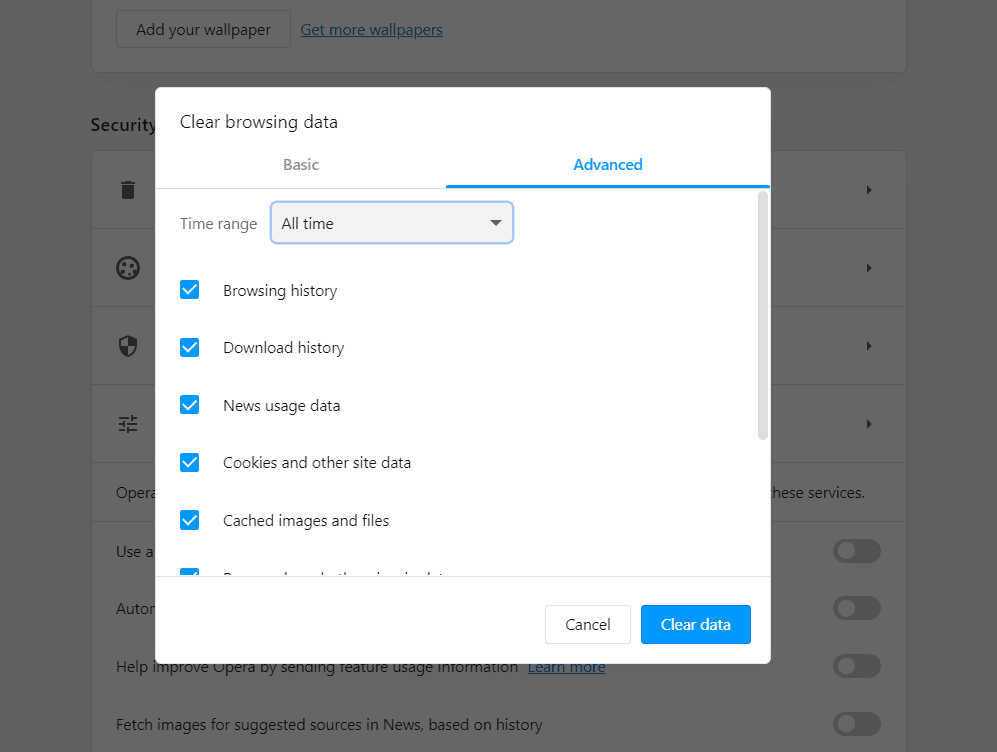997x752 pixels.
Task: Open the Get more wallpapers link
Action: [x=371, y=30]
